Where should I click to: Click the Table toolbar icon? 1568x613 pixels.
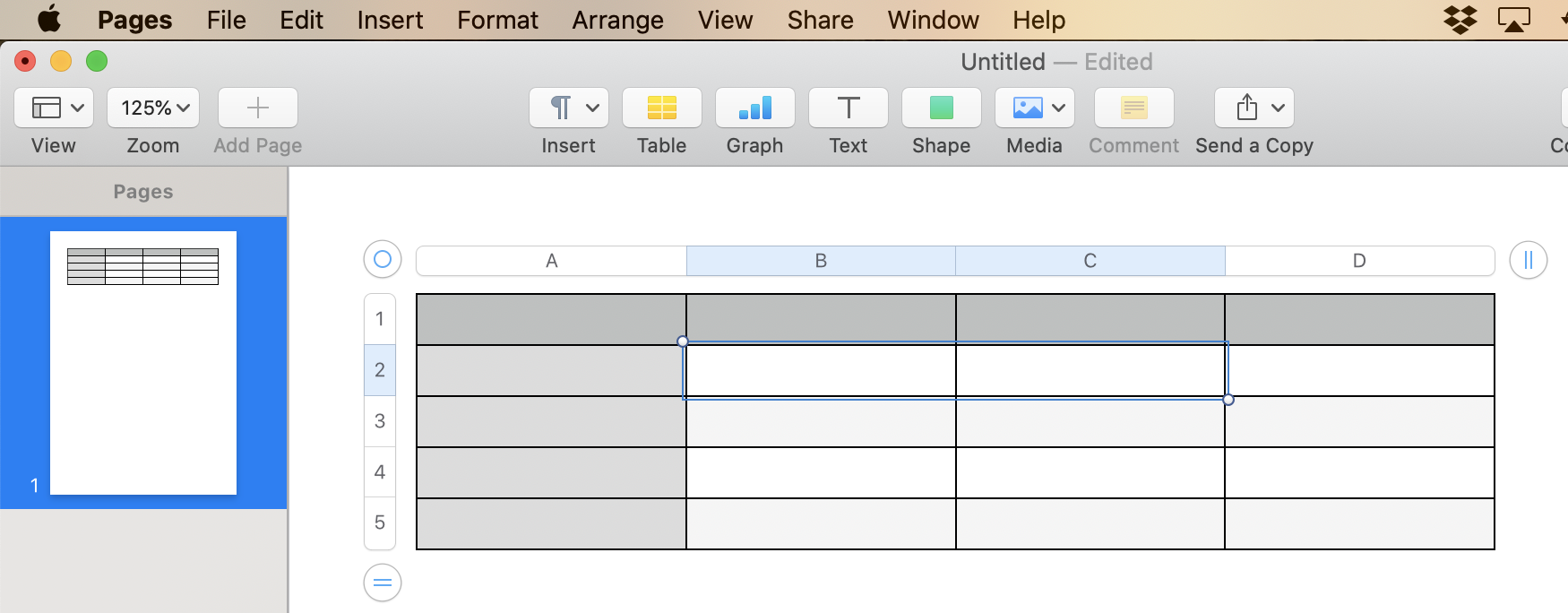pos(661,108)
